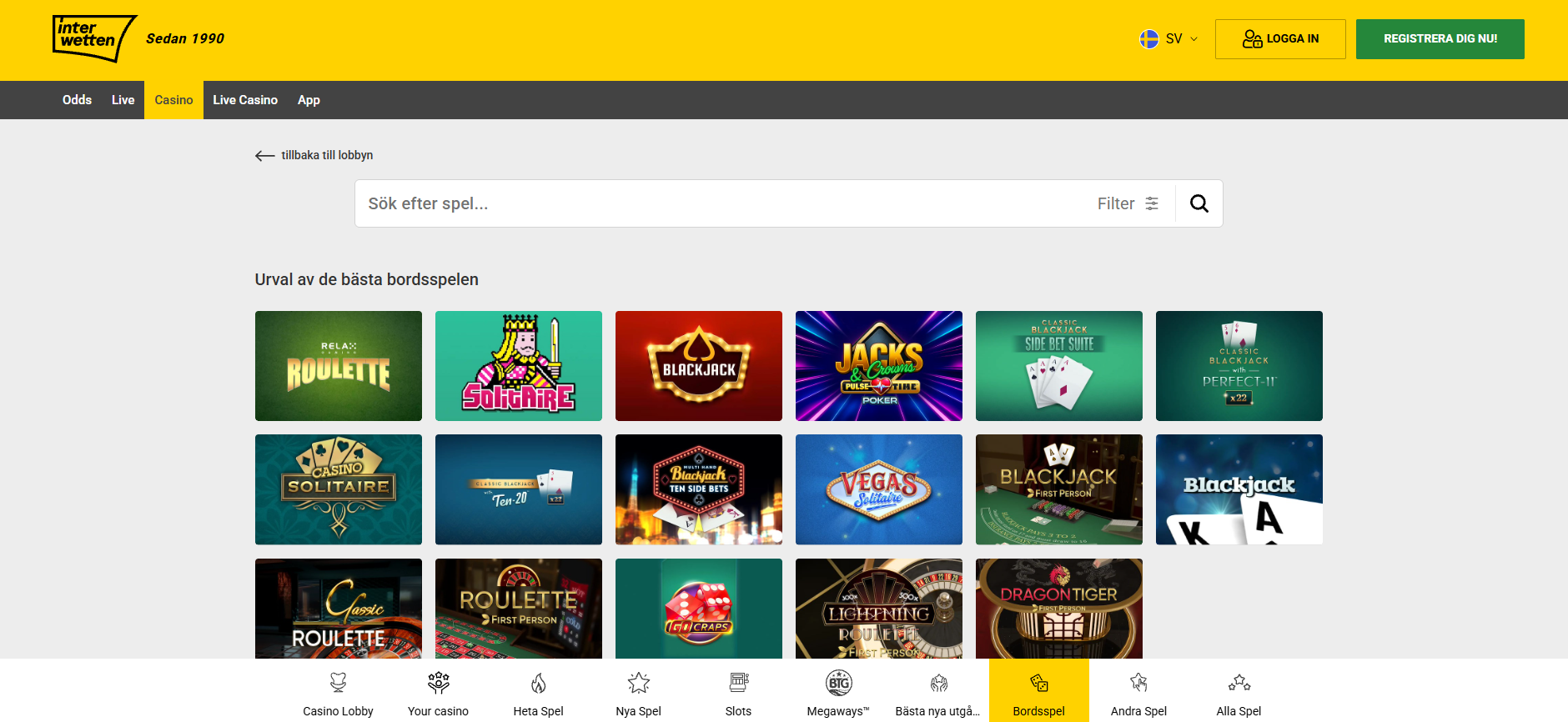
Task: Click the Urval av de bästa bordsspelen heading
Action: tap(367, 279)
